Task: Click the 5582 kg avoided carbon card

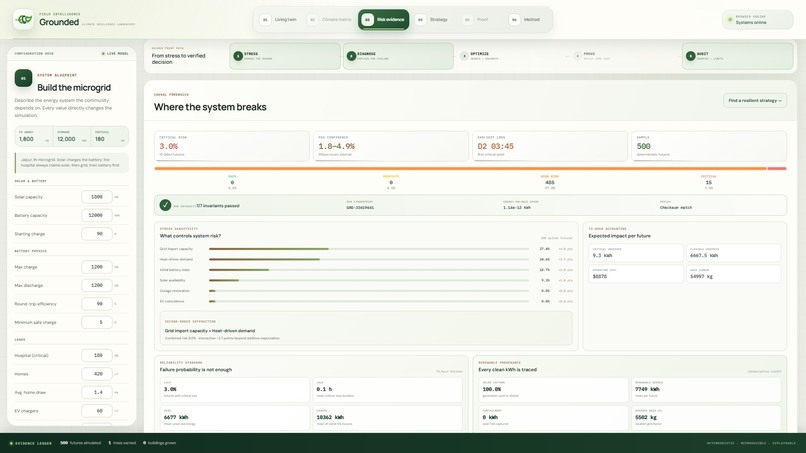Action: (x=706, y=418)
